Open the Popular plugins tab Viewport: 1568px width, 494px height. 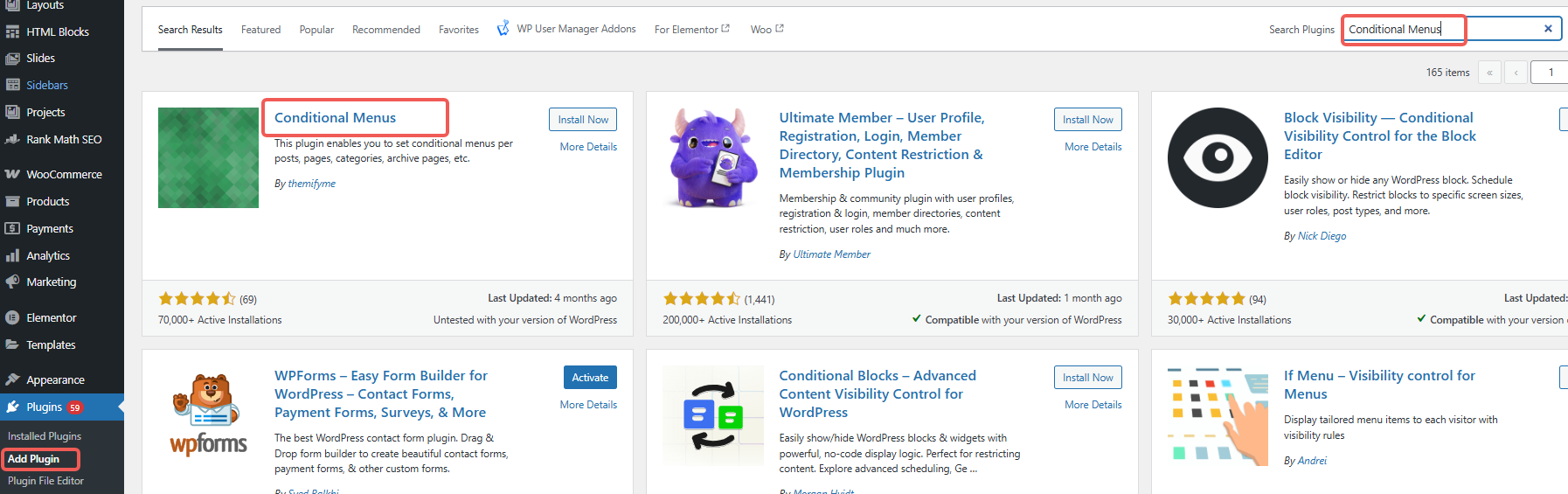[x=316, y=30]
